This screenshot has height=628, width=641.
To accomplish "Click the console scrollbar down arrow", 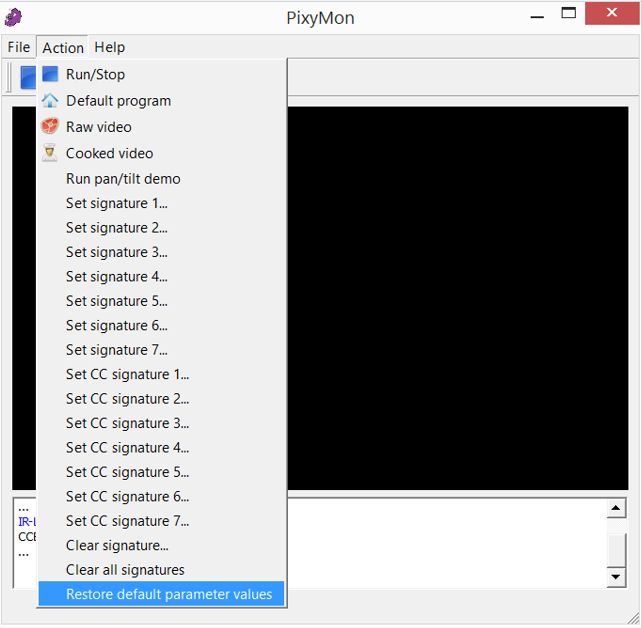I will pos(616,577).
